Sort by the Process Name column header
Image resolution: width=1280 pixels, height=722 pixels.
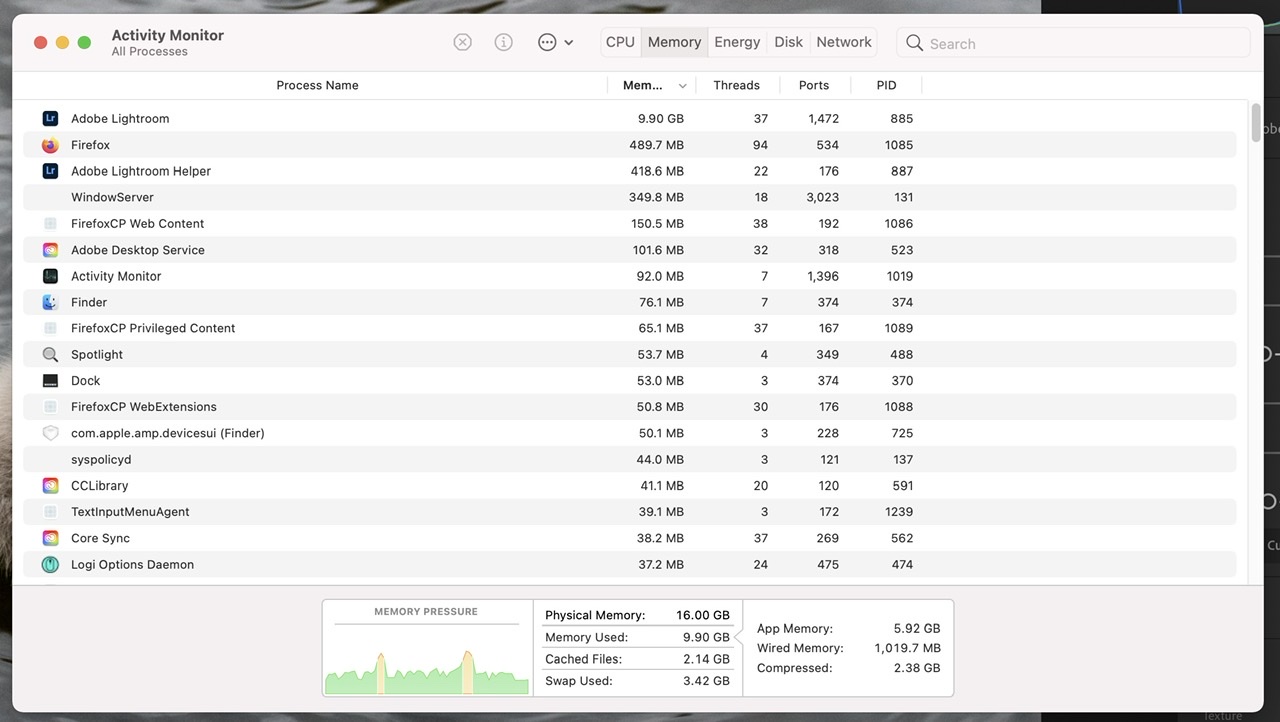[317, 85]
